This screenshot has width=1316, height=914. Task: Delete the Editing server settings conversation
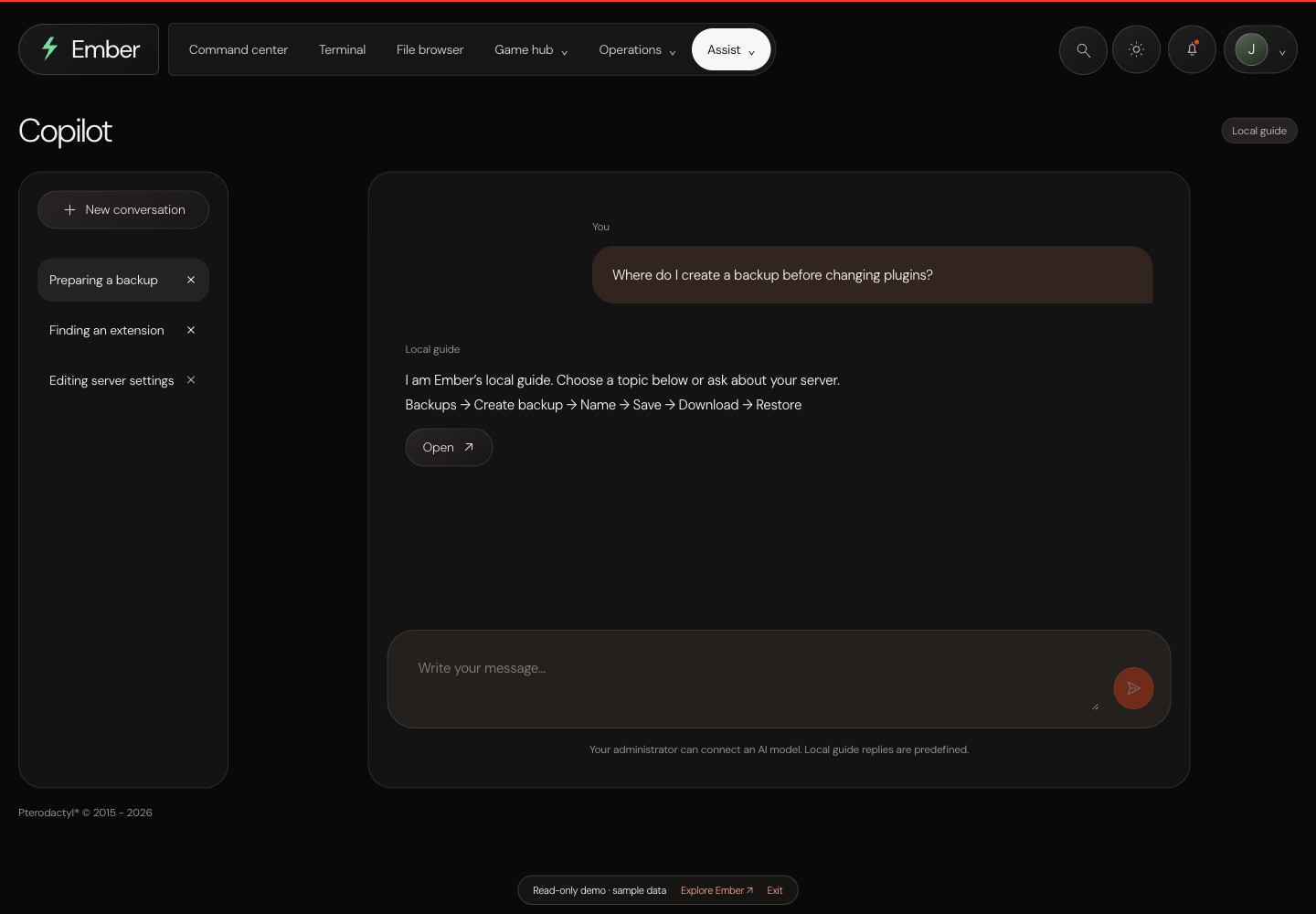click(191, 379)
